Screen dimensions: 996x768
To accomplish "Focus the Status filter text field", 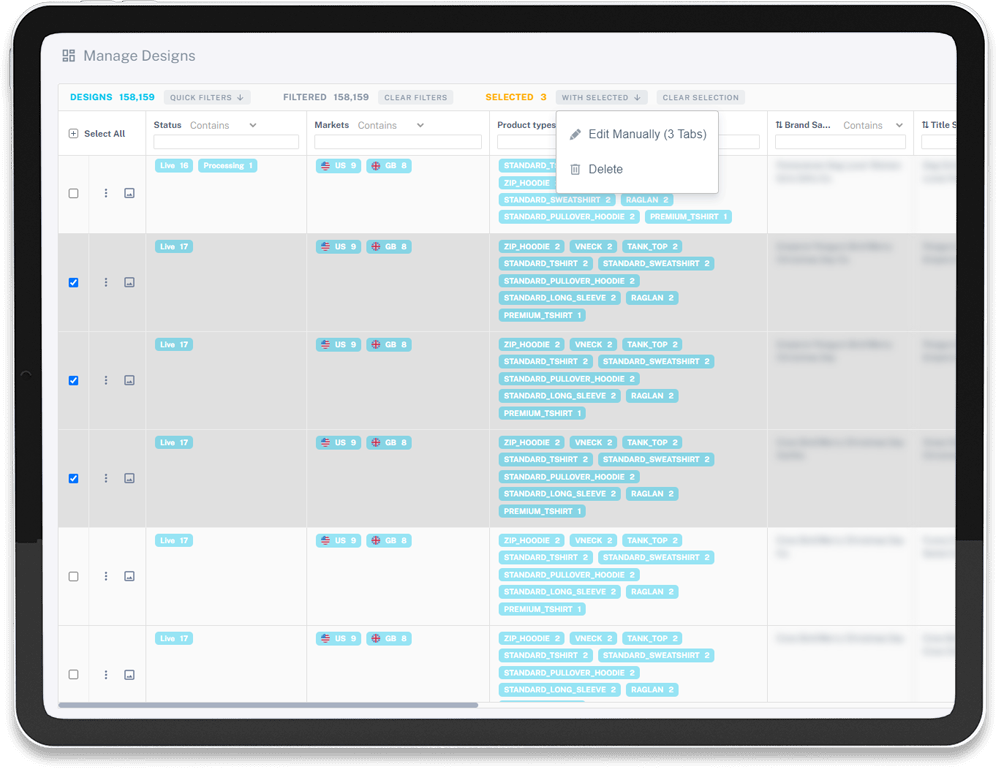I will (x=226, y=142).
